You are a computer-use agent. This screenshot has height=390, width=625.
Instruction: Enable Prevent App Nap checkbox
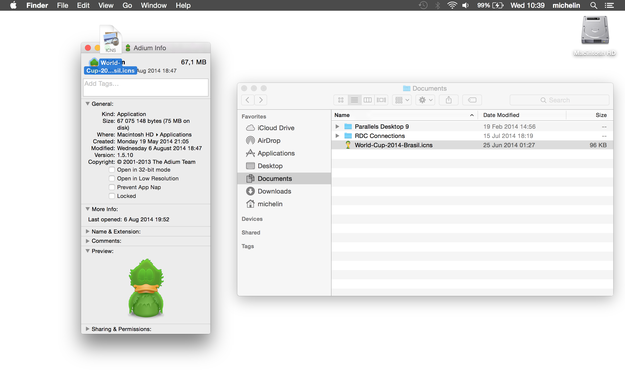112,187
